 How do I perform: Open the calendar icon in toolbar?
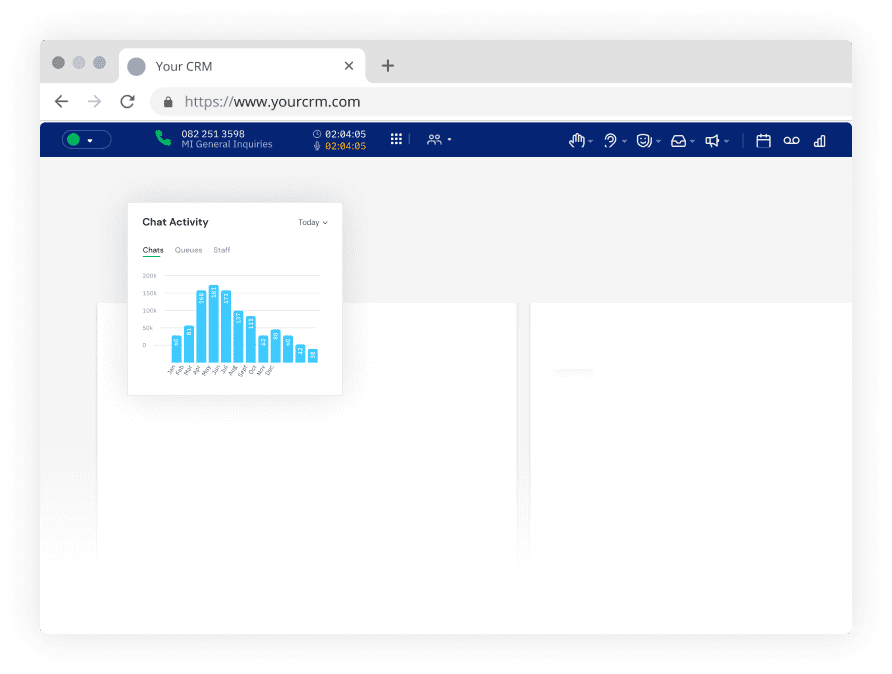point(763,141)
